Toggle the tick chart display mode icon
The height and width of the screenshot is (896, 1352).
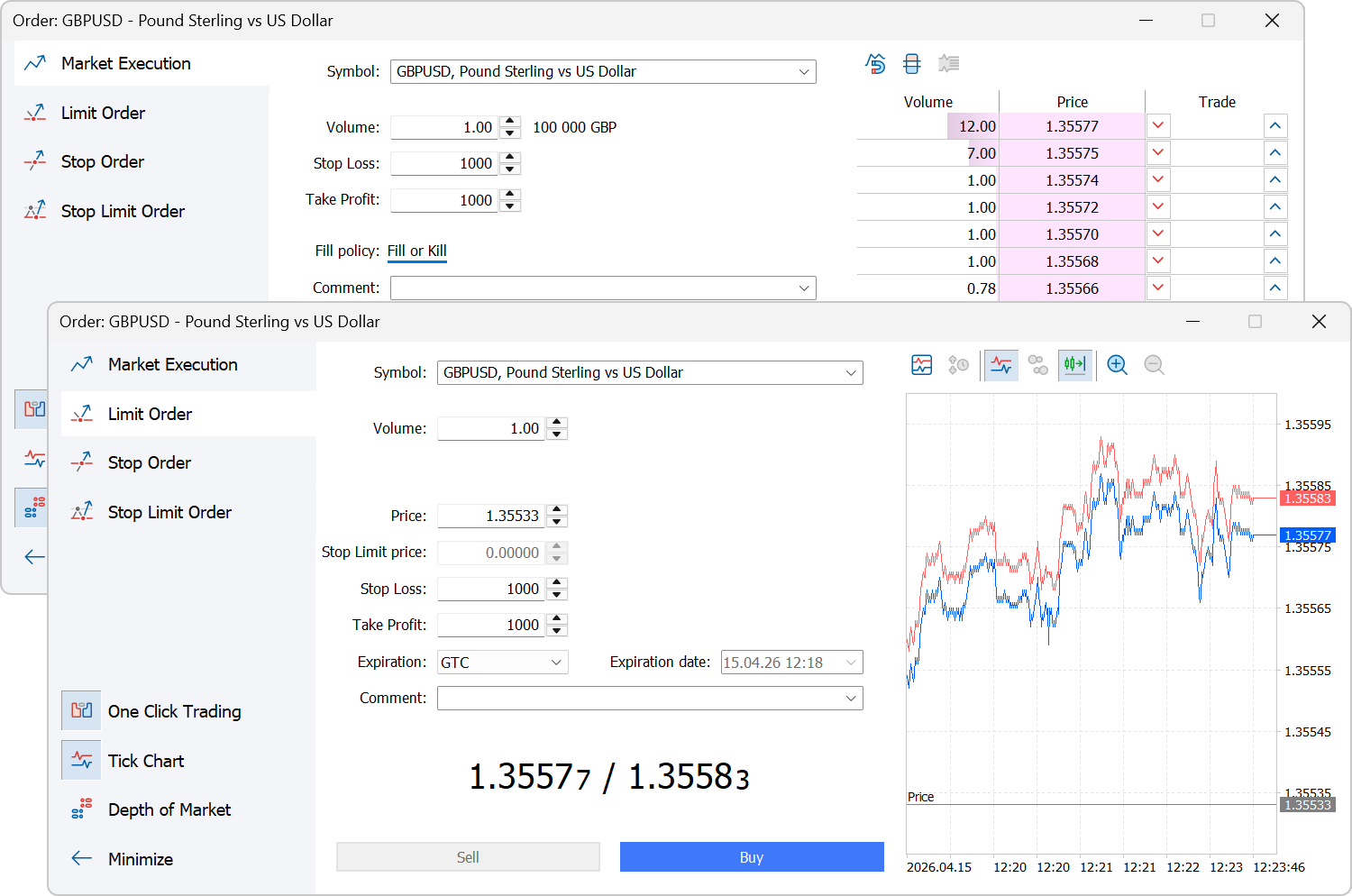click(1000, 365)
